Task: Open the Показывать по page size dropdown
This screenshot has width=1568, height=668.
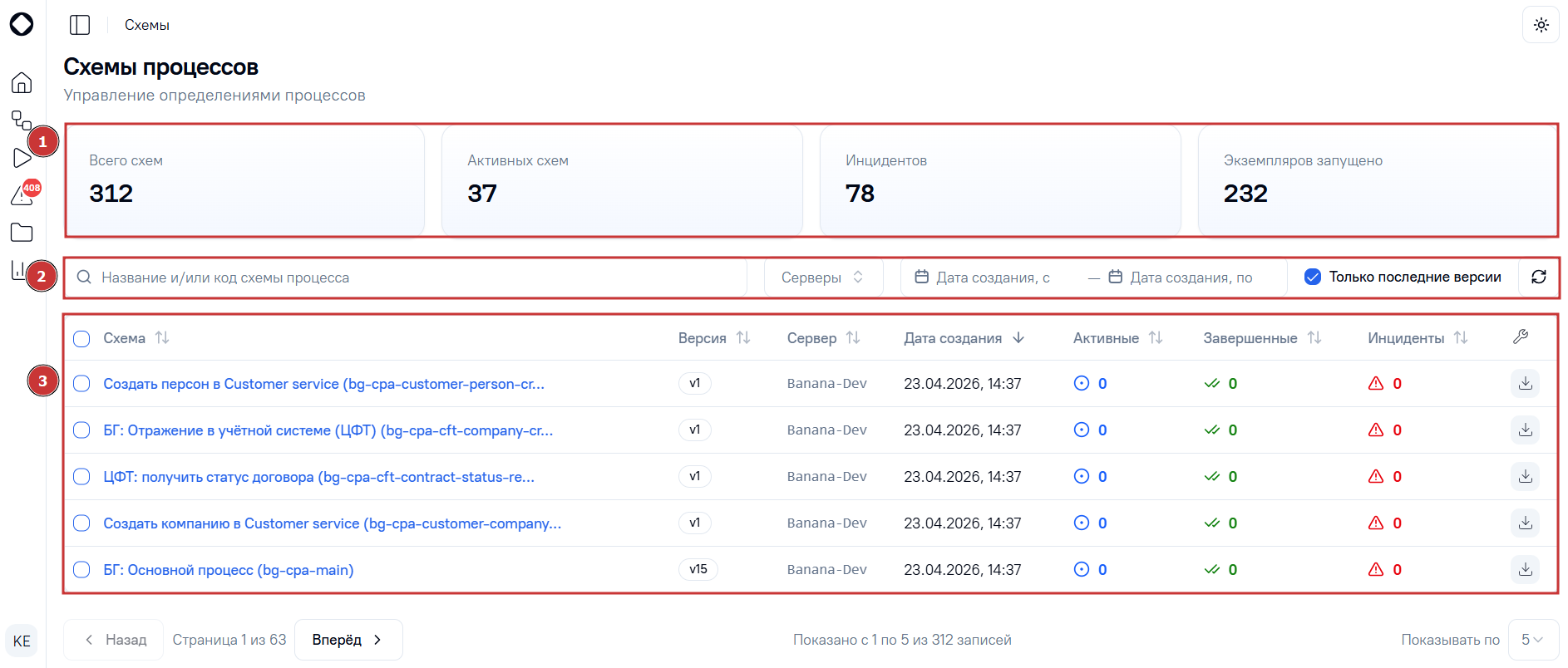Action: 1533,640
